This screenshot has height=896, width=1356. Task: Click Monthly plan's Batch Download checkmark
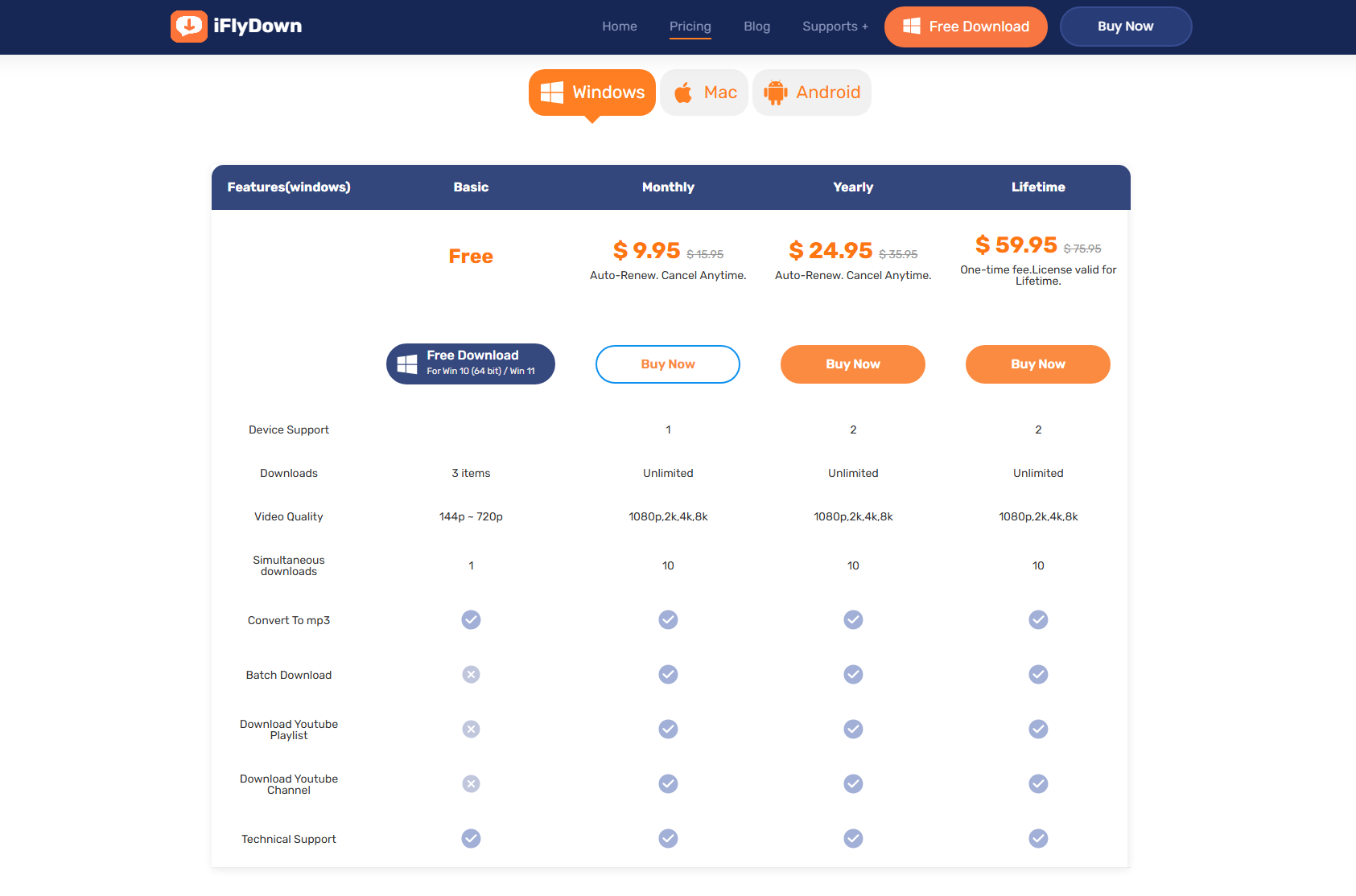click(x=668, y=675)
